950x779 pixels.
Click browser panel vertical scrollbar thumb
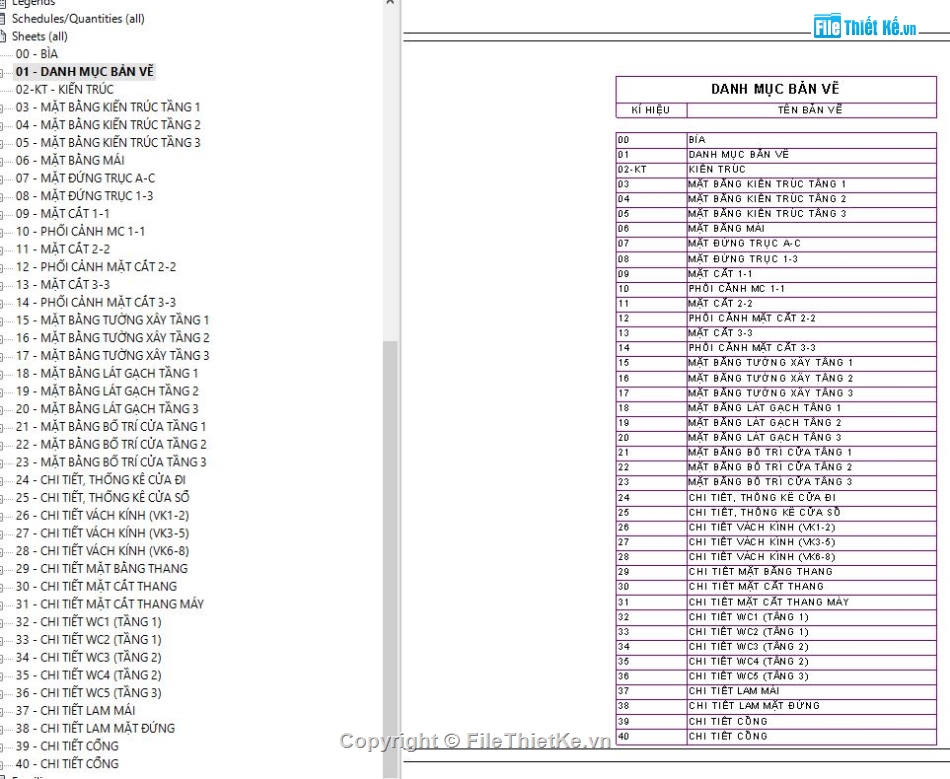click(x=390, y=559)
